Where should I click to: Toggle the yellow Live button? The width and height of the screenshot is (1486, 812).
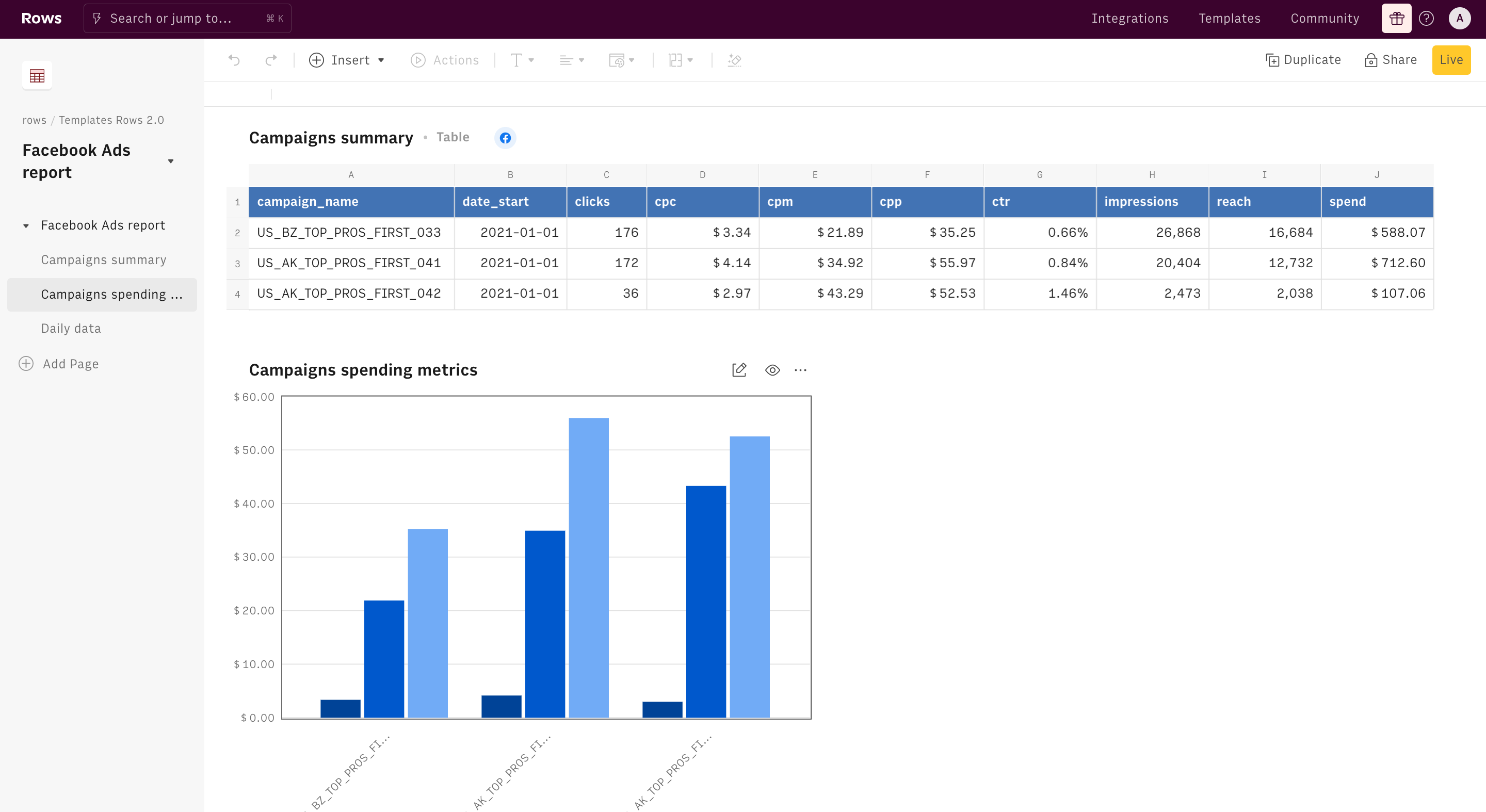pos(1451,60)
